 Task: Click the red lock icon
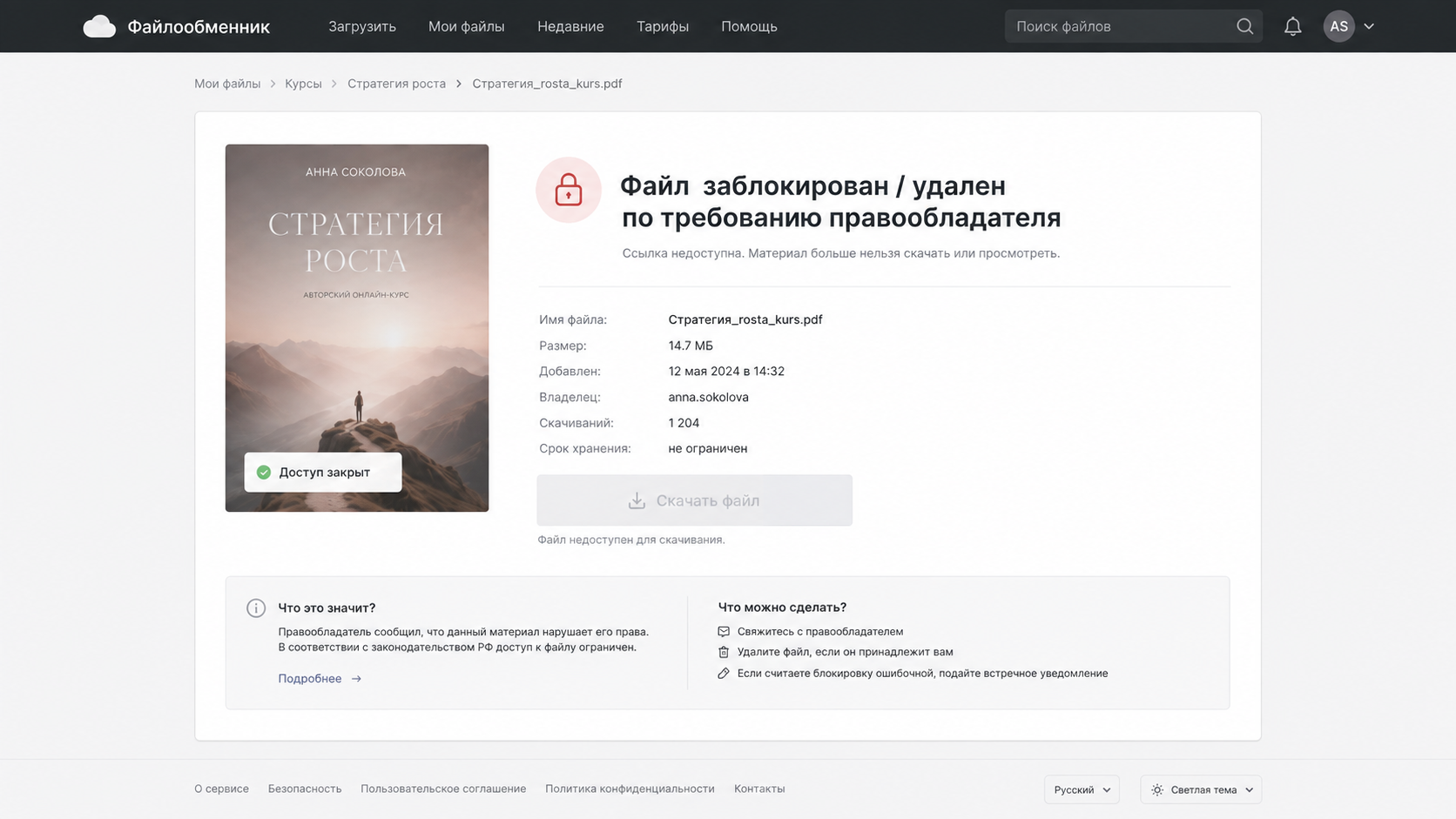pyautogui.click(x=569, y=190)
